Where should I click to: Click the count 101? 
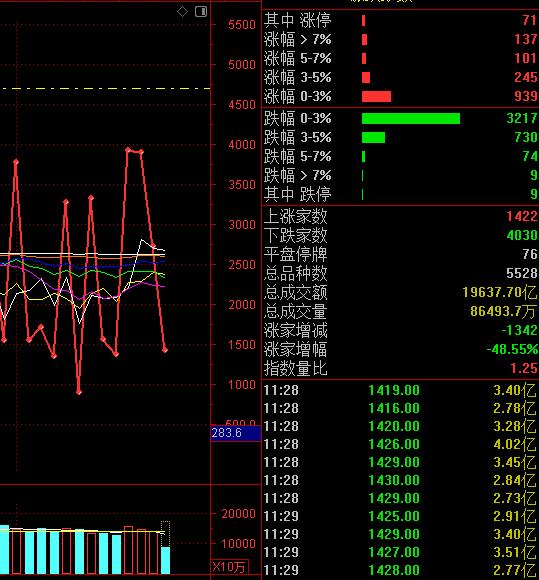[x=526, y=58]
